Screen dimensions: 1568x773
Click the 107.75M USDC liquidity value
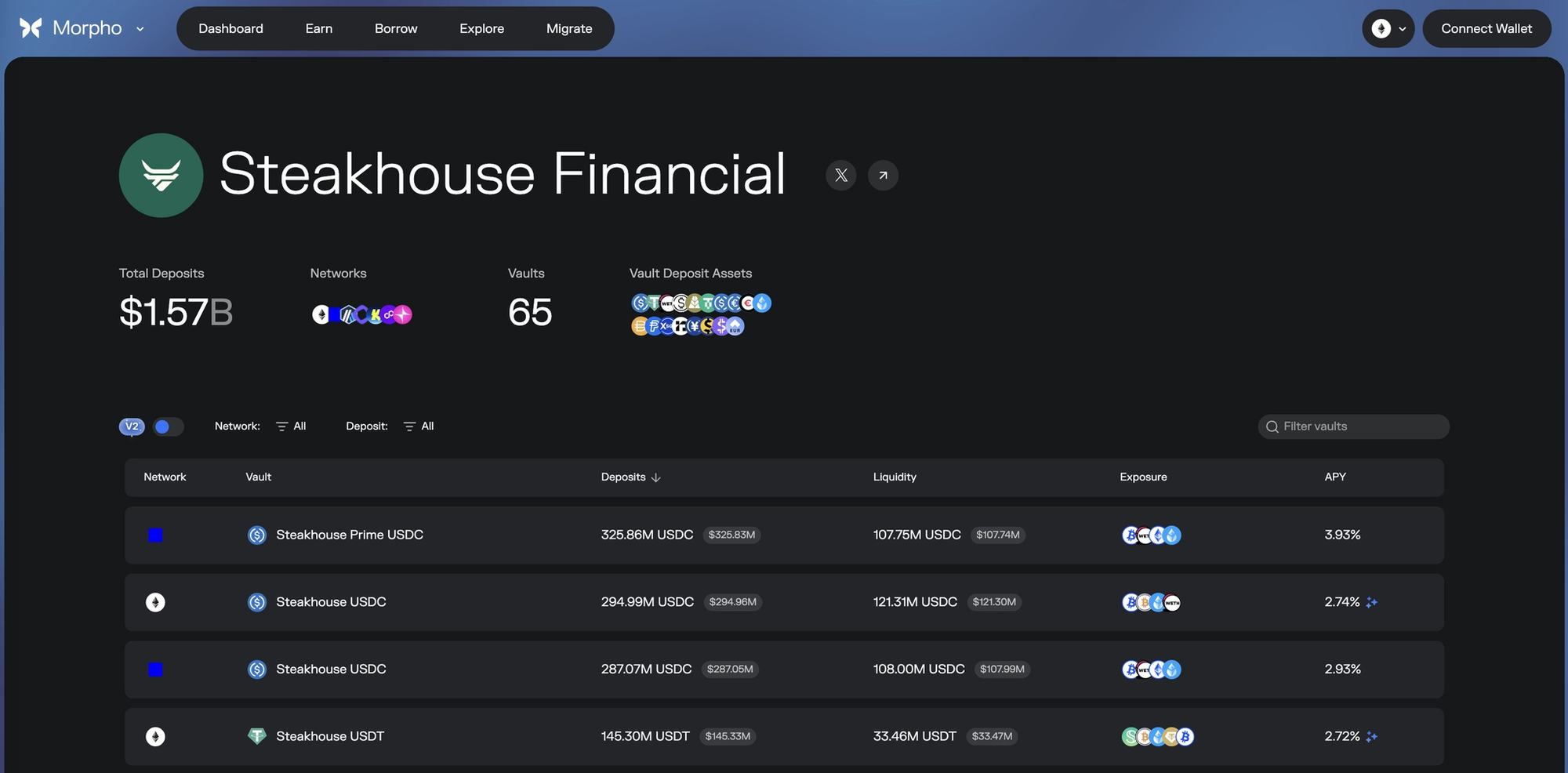point(917,535)
